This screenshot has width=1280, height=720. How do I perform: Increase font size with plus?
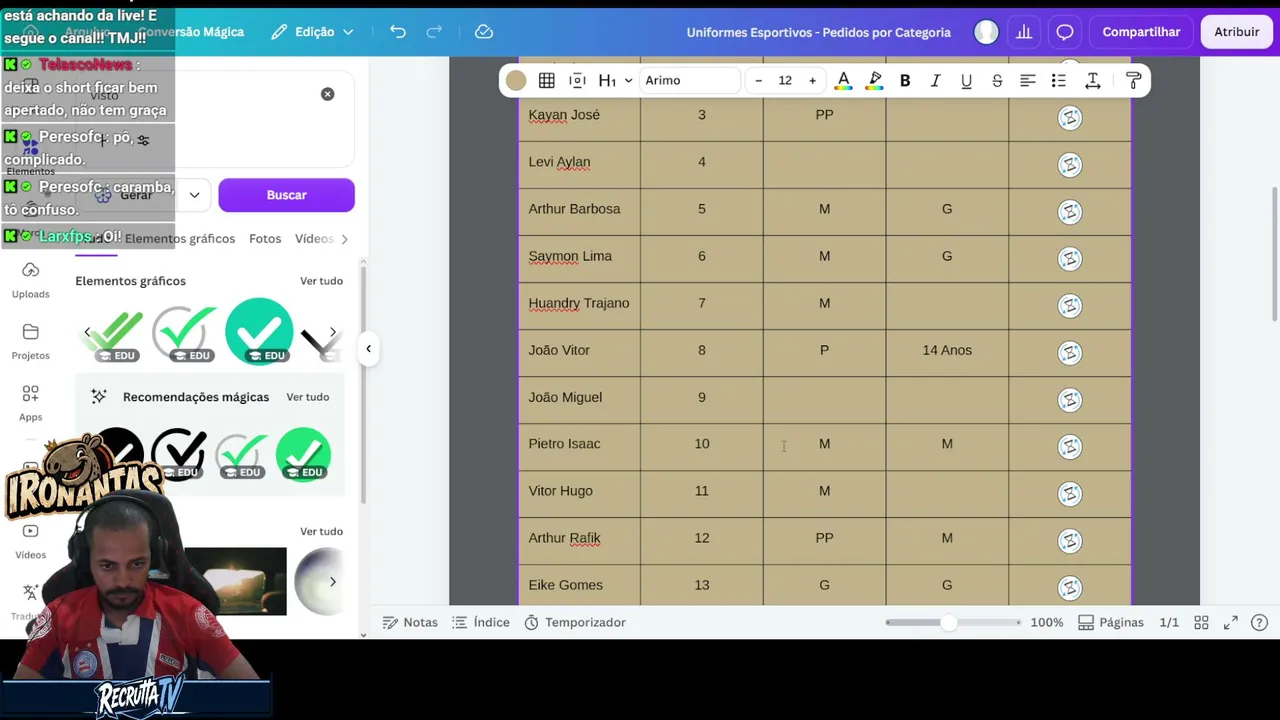812,80
